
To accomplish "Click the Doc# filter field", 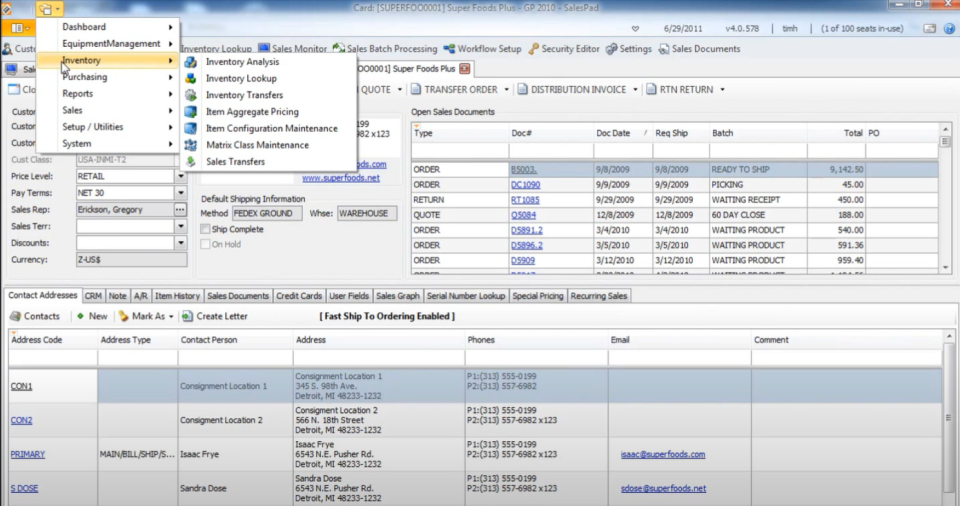I will [550, 150].
